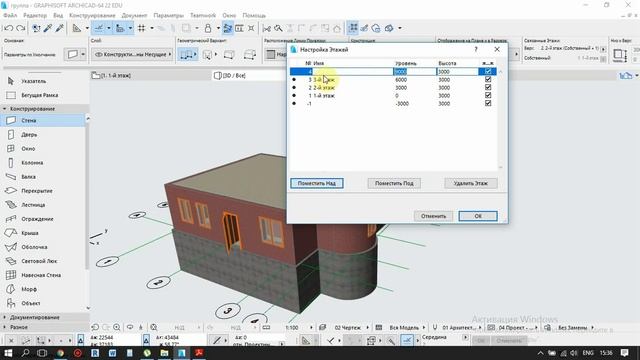640x360 pixels.
Task: Select Окно (Window) tool
Action: [x=43, y=149]
